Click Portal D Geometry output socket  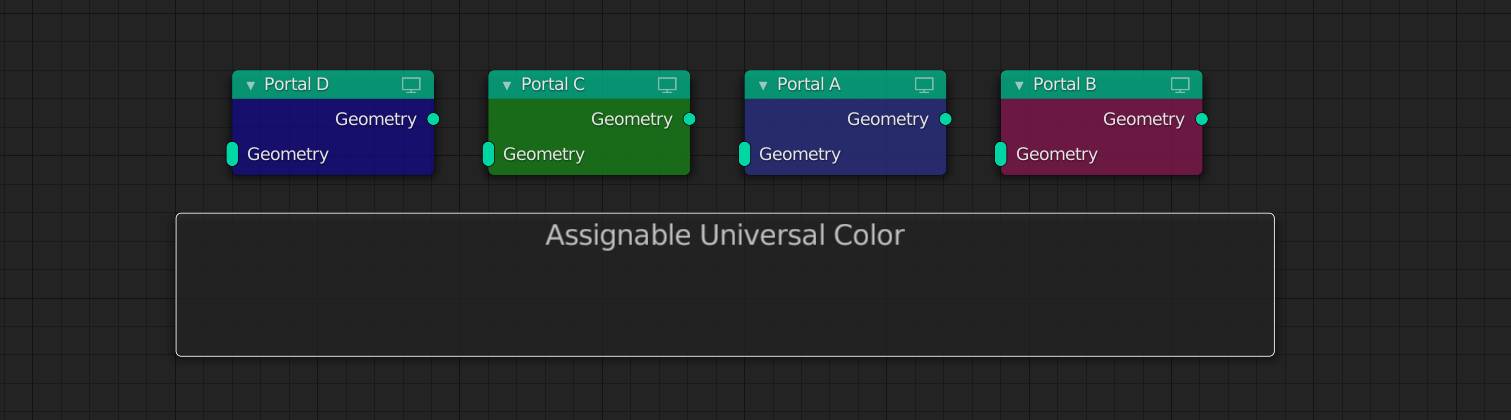point(433,119)
